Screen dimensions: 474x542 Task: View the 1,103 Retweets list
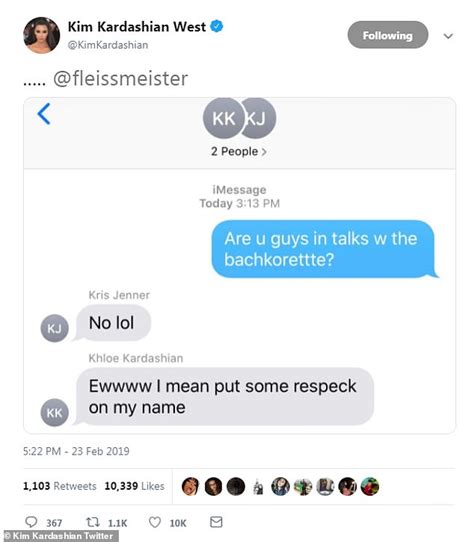(59, 486)
